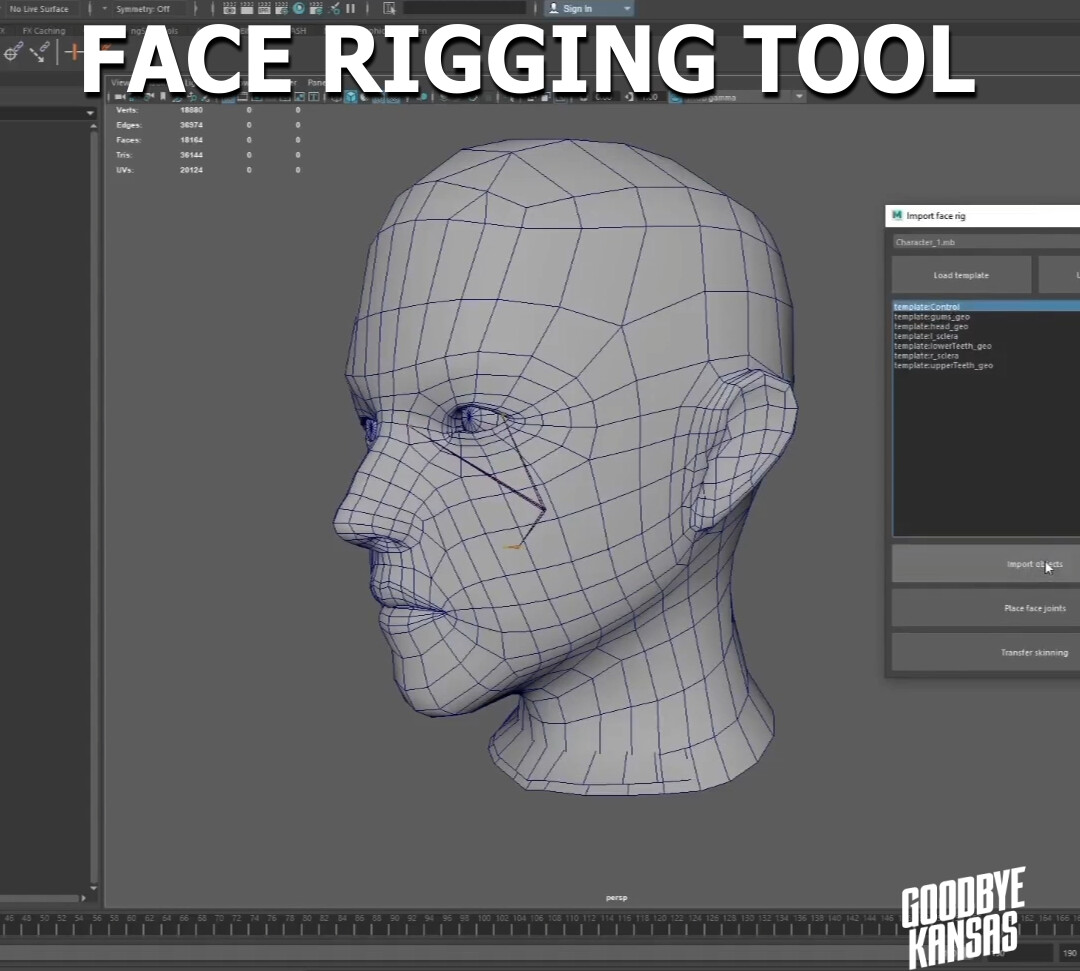This screenshot has height=971, width=1080.
Task: Toggle the isolate select icon in the viewport toolbar
Action: click(545, 97)
